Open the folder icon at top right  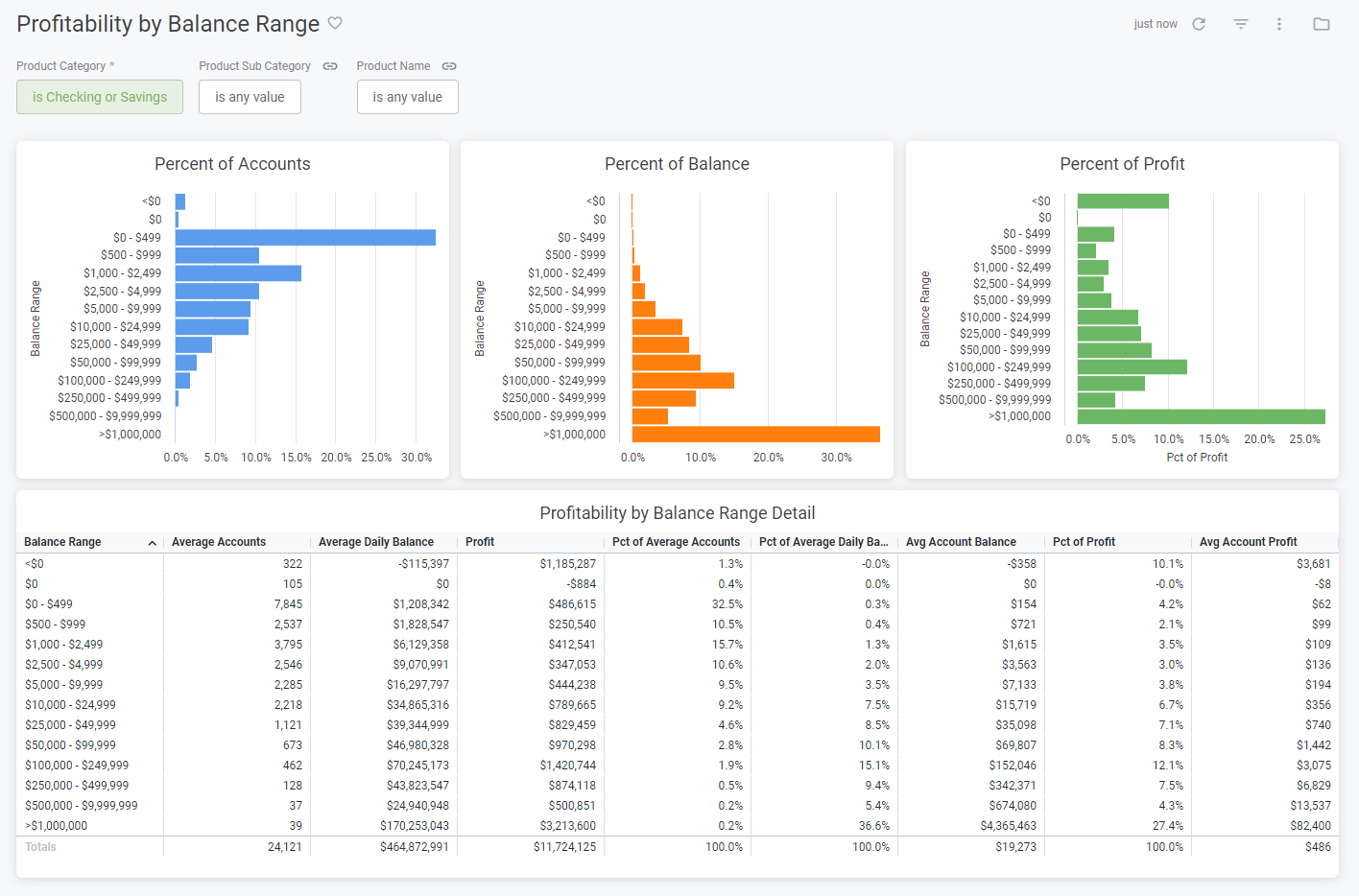(x=1322, y=24)
